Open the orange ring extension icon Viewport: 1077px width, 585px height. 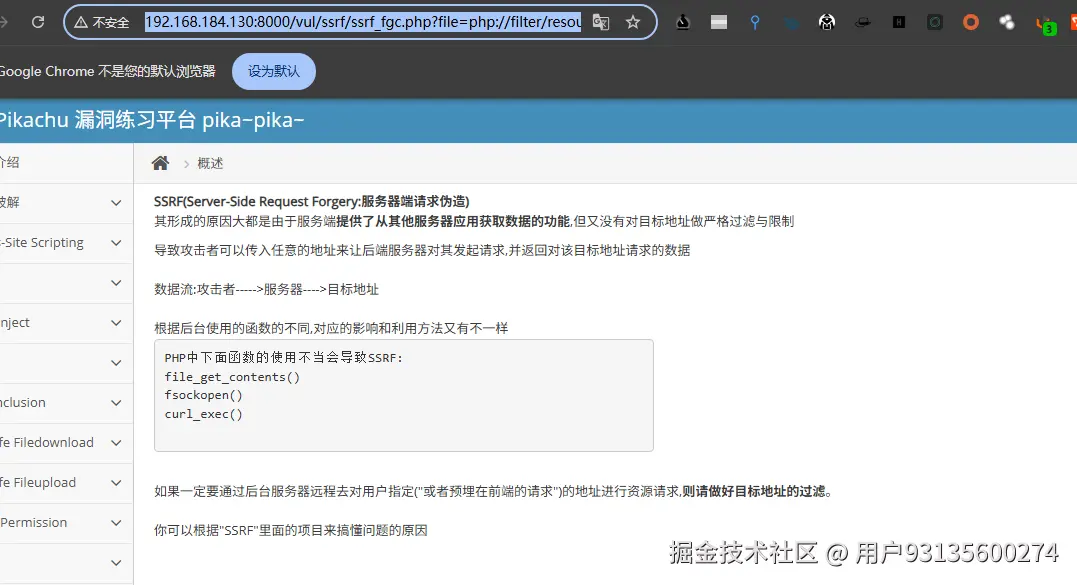971,23
